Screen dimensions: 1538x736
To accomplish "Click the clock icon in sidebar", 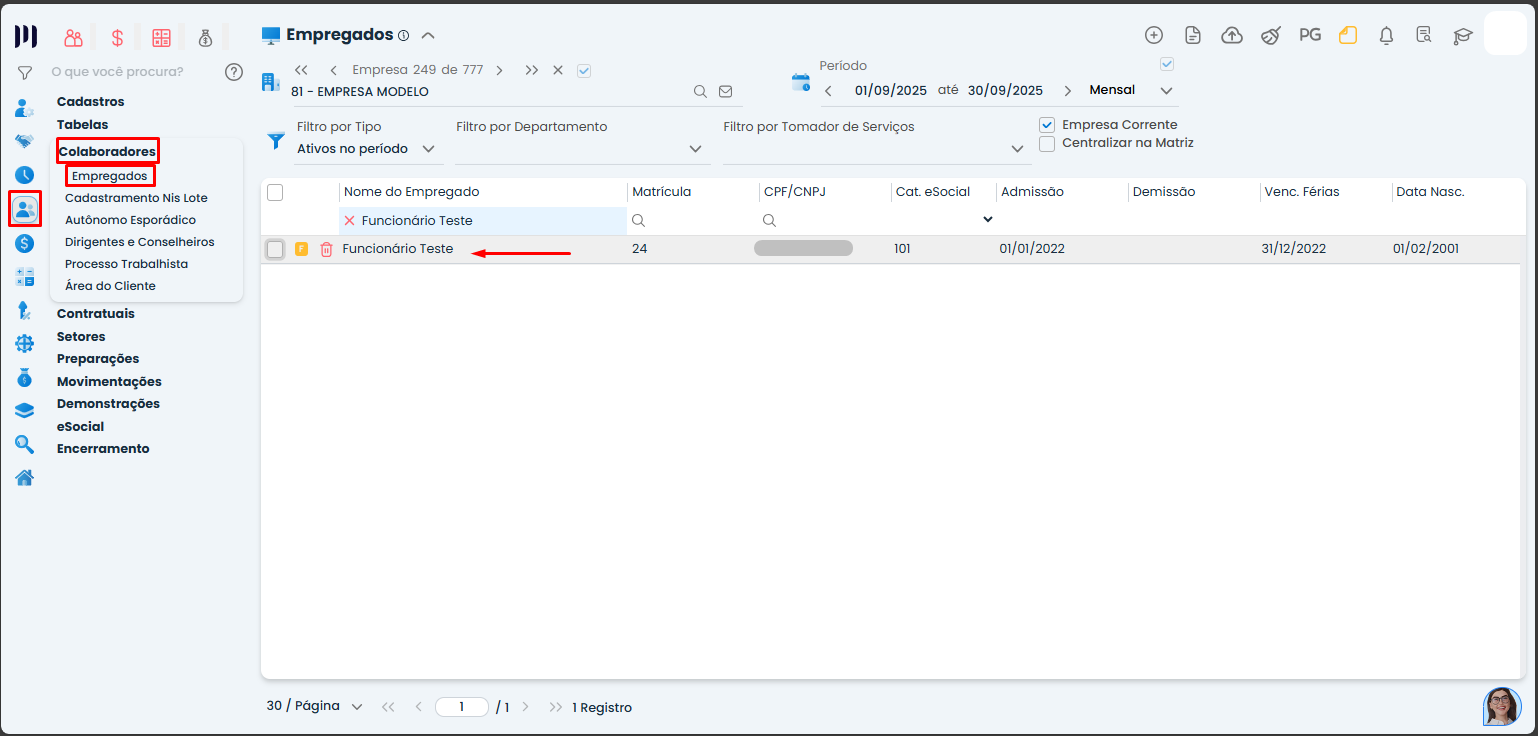I will tap(25, 175).
